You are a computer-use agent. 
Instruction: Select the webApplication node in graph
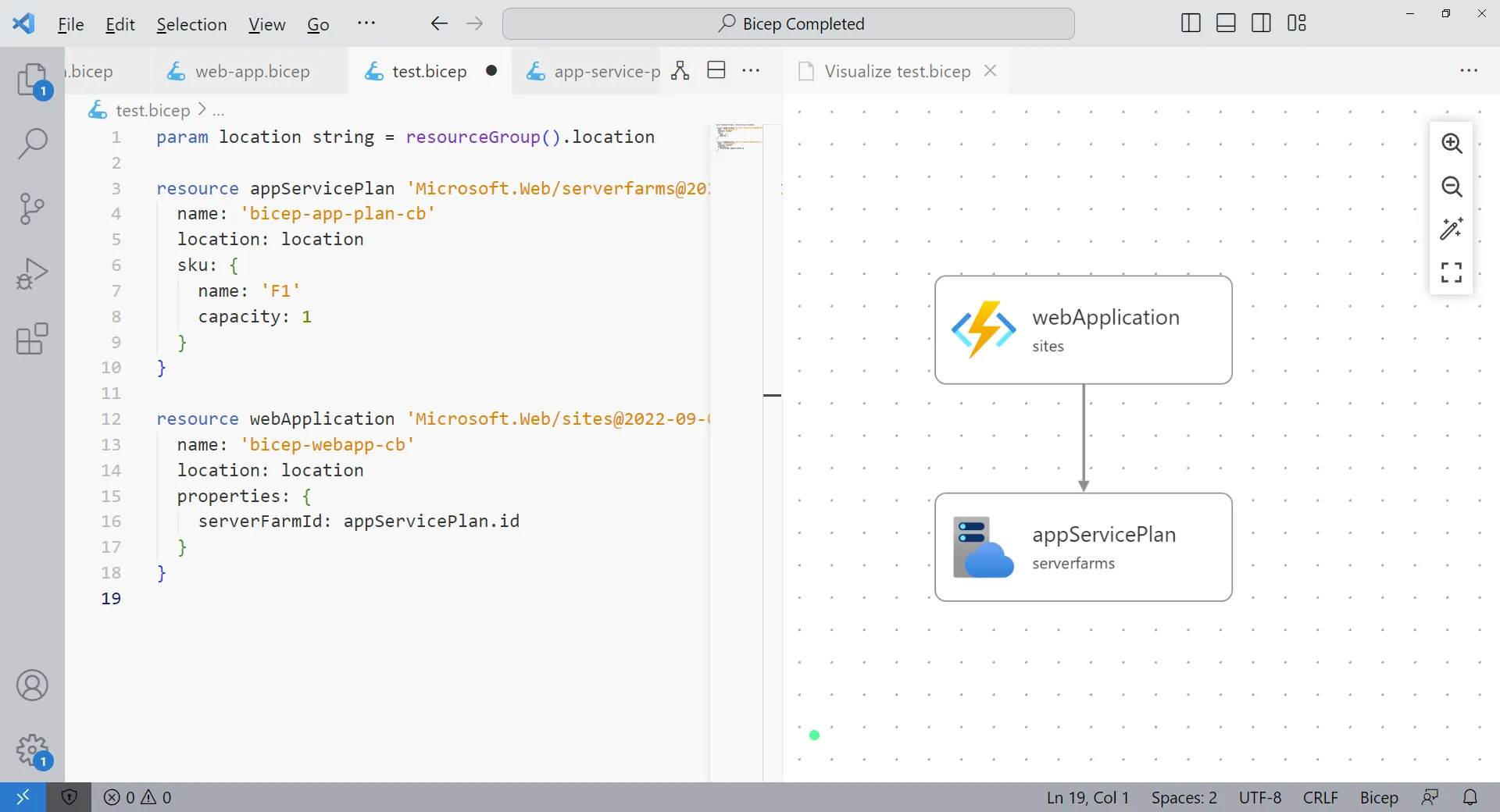(x=1084, y=329)
